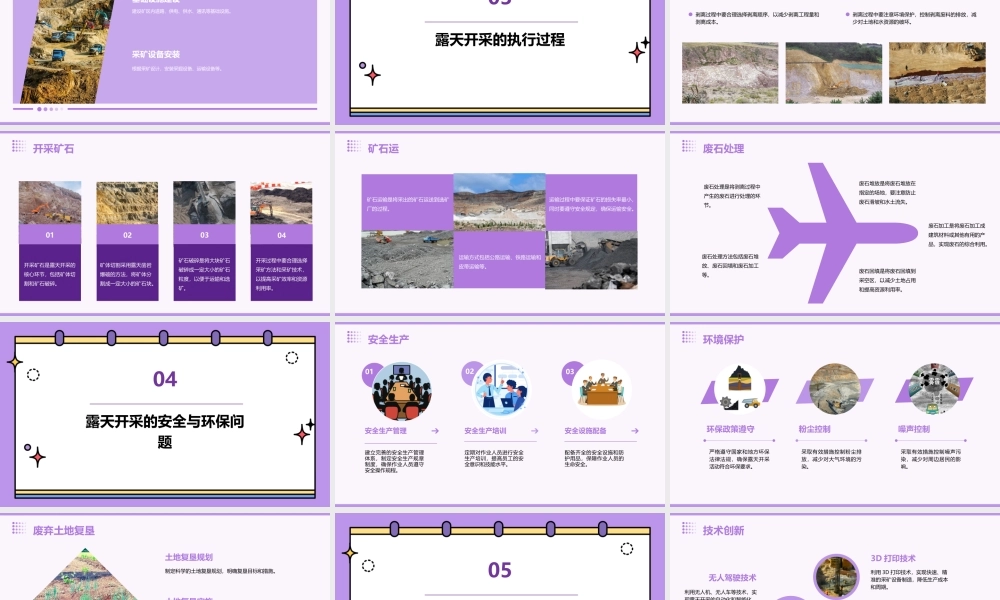The image size is (1000, 600).
Task: Click the 粉尘控制 label
Action: coord(814,429)
